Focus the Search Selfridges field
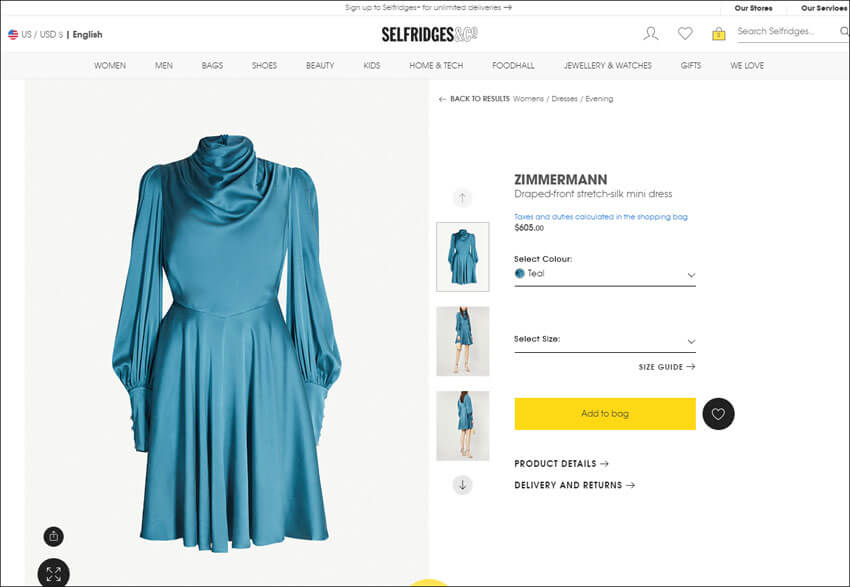850x587 pixels. tap(786, 31)
